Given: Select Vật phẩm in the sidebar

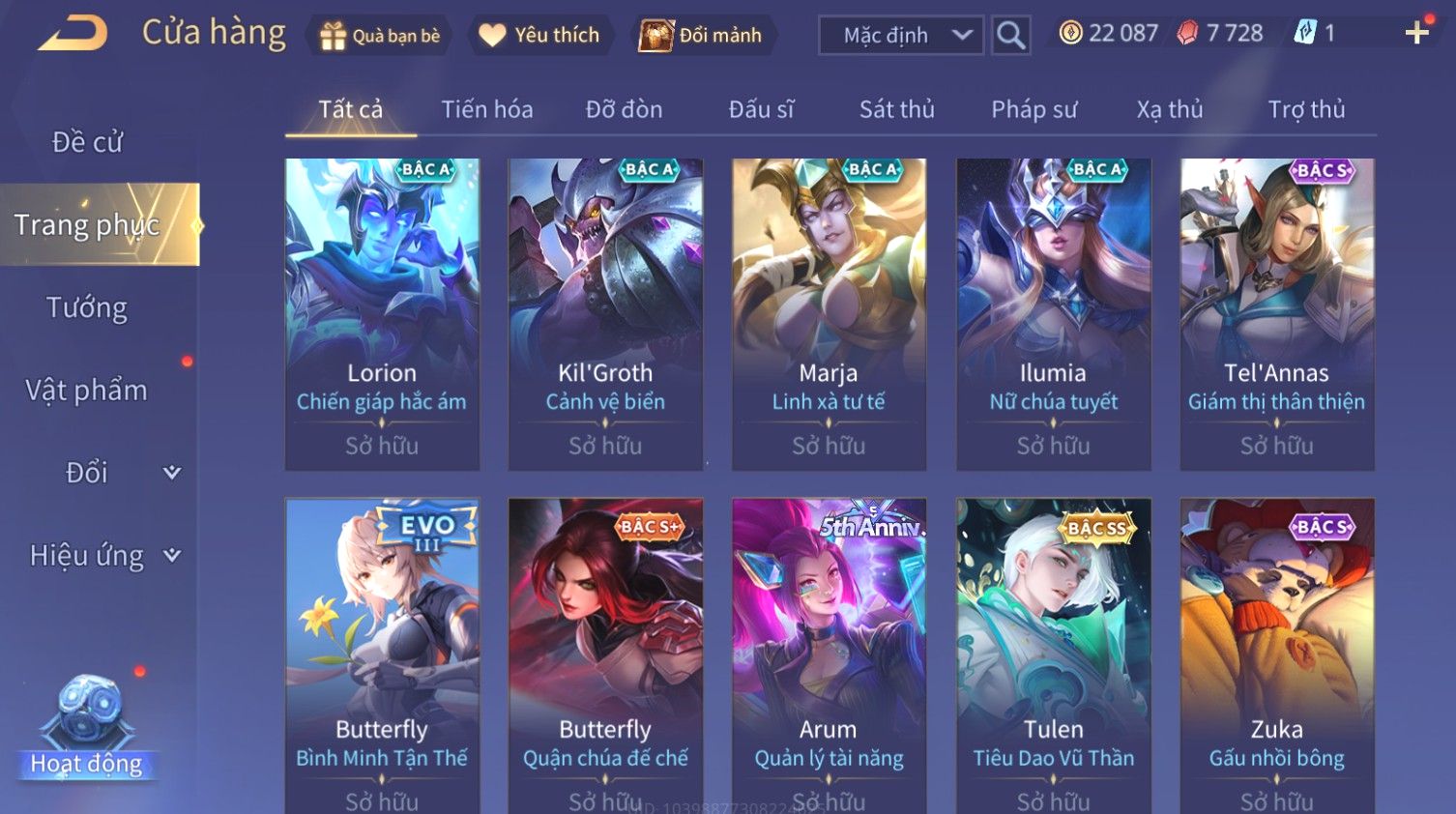Looking at the screenshot, I should pyautogui.click(x=87, y=390).
